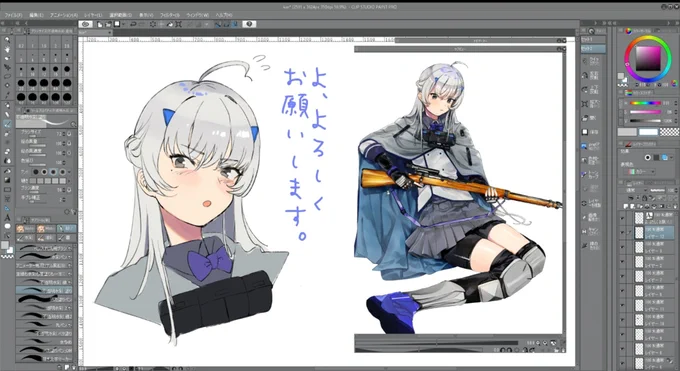Choose the last anti-aliasing option circle
This screenshot has width=680, height=371.
point(62,172)
